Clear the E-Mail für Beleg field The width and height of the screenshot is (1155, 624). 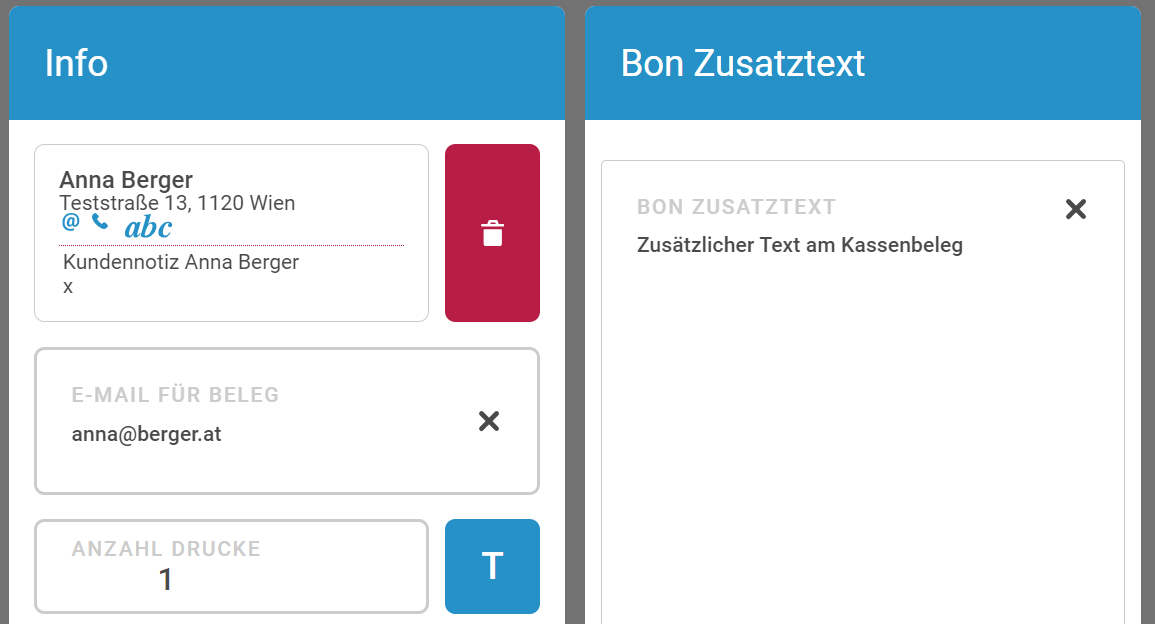(x=489, y=421)
